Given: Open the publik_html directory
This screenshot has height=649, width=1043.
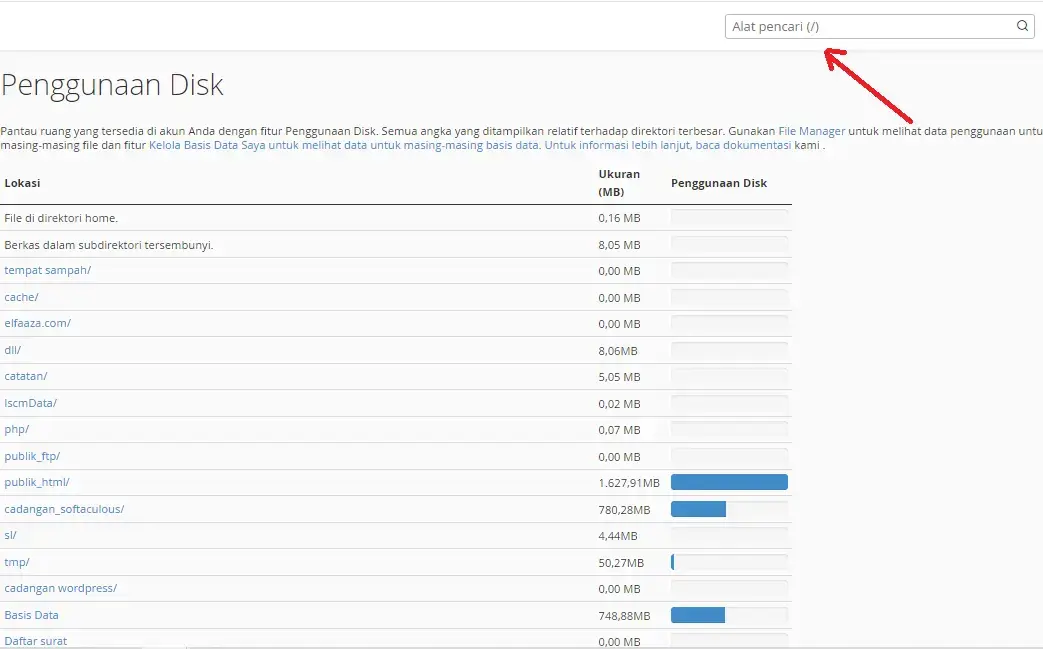Looking at the screenshot, I should (x=38, y=482).
